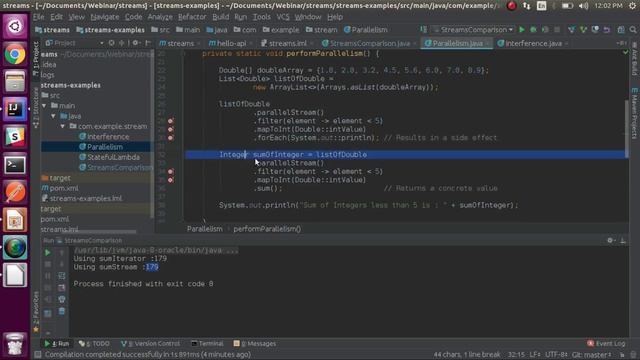Click the scroll-from-source icon in Project panel header
Screen dimensions: 640x360
(111, 43)
